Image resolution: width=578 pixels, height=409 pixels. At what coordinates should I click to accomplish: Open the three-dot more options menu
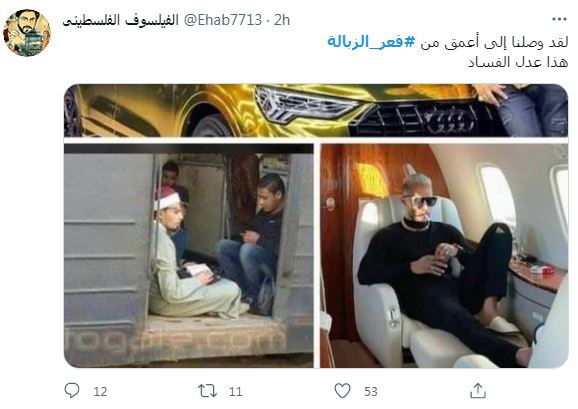pos(559,19)
